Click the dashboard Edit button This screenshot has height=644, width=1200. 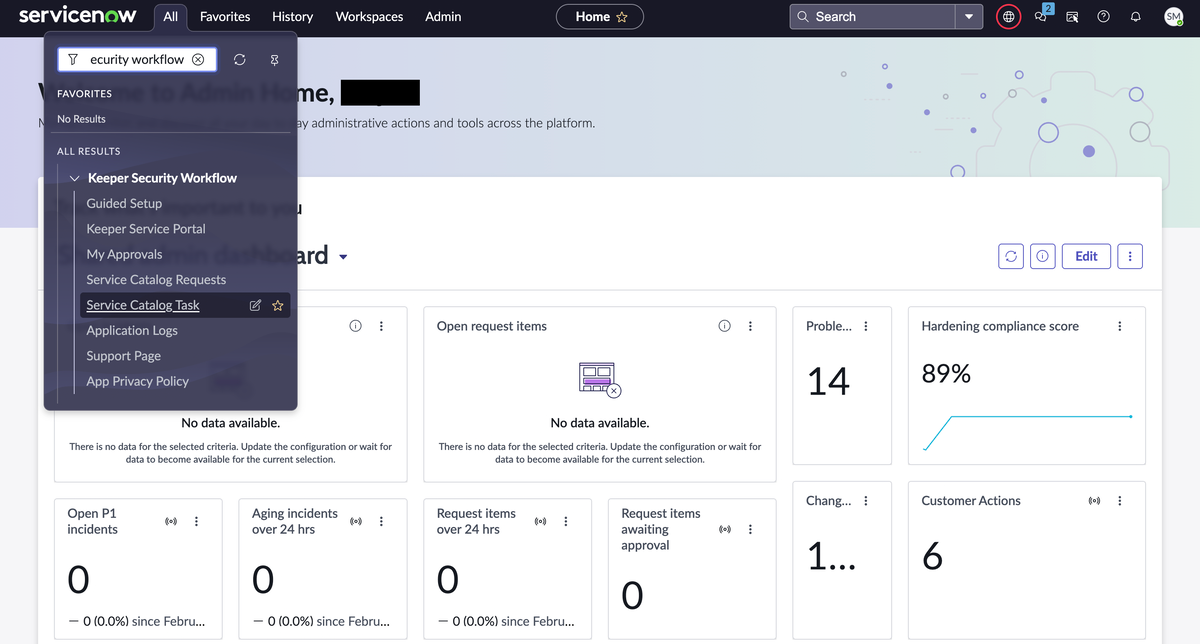click(x=1086, y=256)
